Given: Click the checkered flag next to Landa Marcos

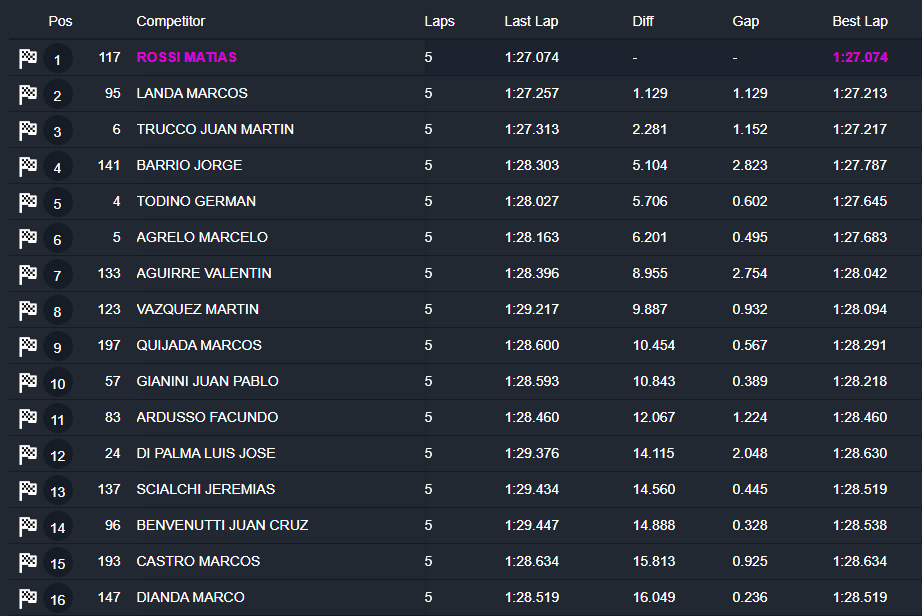Looking at the screenshot, I should (x=28, y=94).
